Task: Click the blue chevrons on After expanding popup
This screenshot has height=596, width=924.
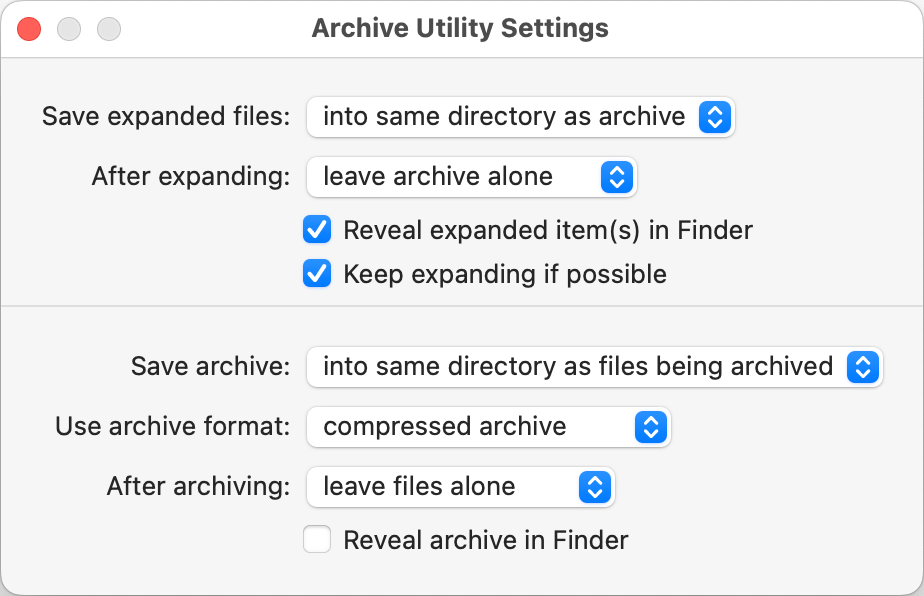Action: pyautogui.click(x=616, y=177)
